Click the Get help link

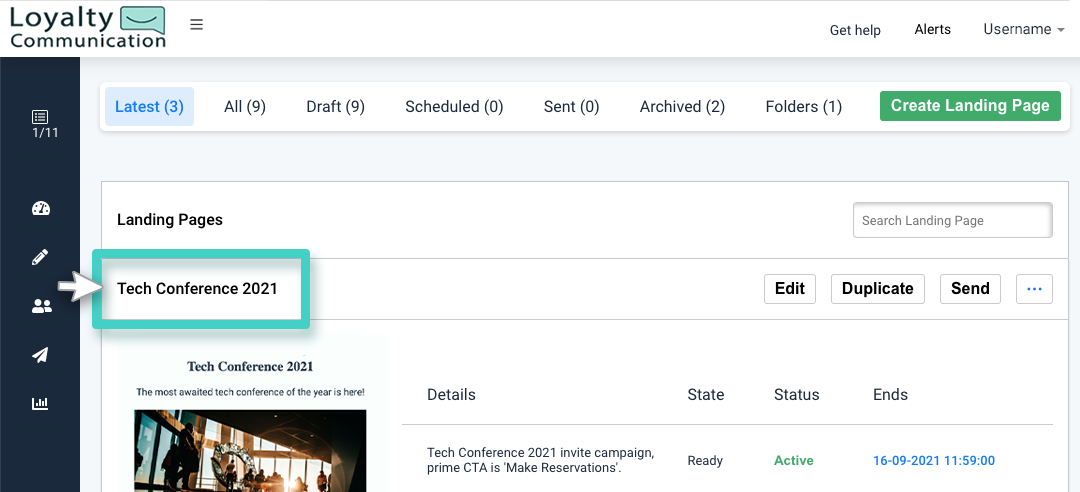click(x=855, y=30)
